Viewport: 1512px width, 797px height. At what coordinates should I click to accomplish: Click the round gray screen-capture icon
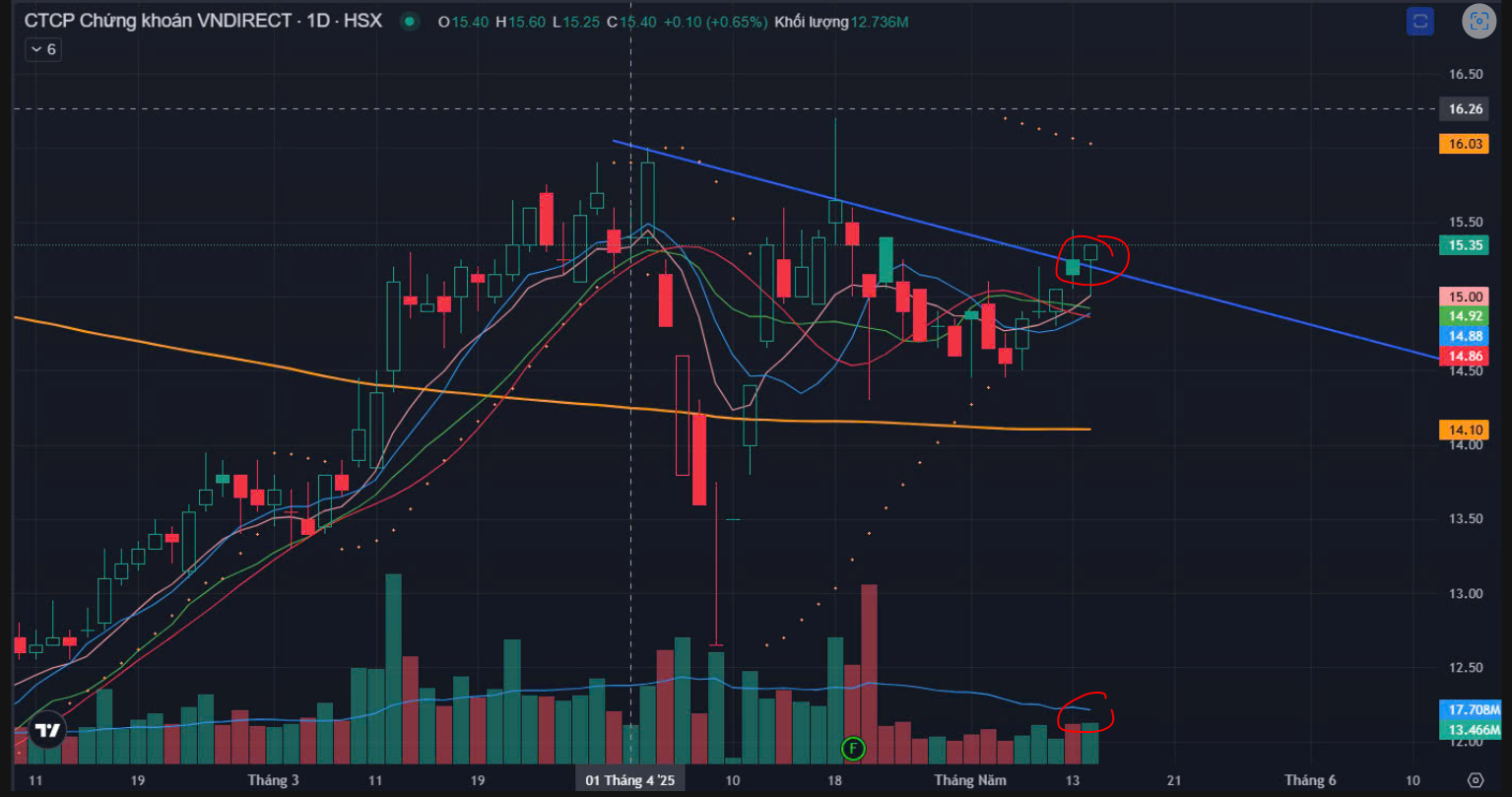coord(1479,21)
